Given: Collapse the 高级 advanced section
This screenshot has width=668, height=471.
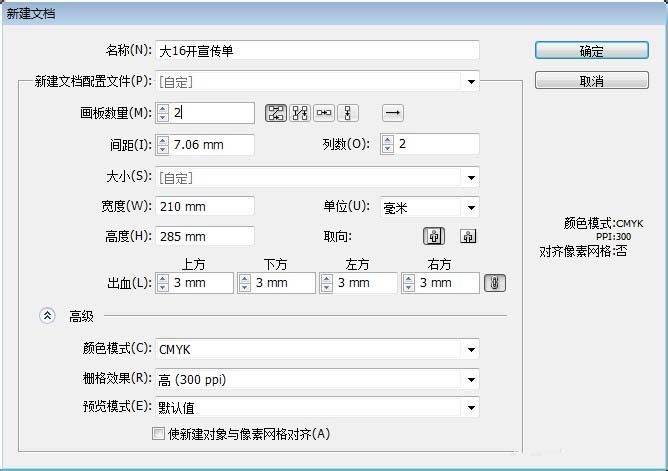Looking at the screenshot, I should tap(47, 316).
